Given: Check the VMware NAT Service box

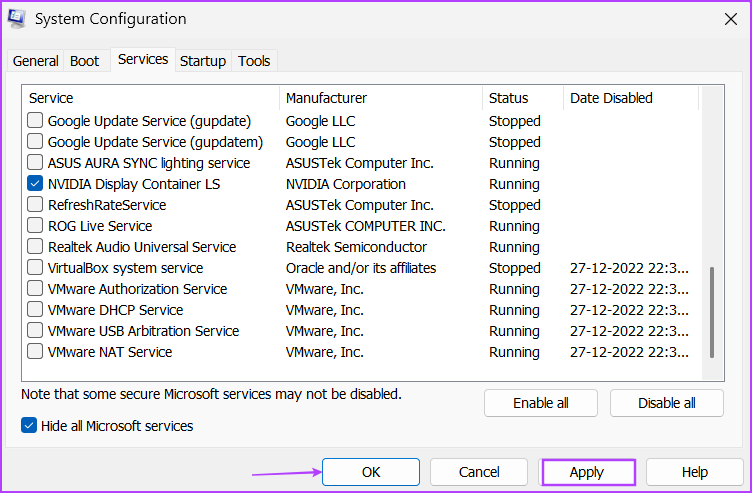Looking at the screenshot, I should [x=35, y=352].
